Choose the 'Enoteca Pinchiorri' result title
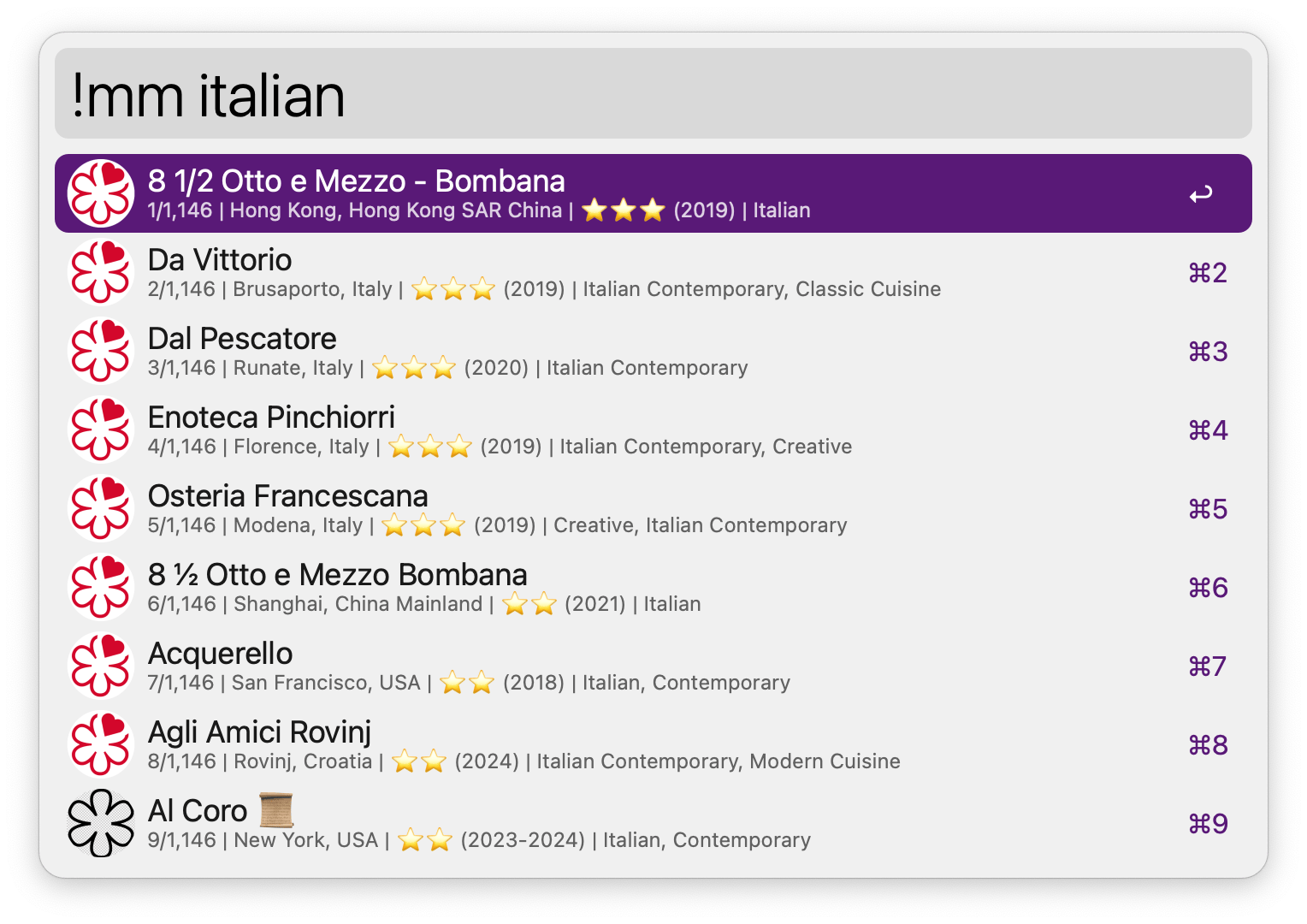Image resolution: width=1307 pixels, height=924 pixels. (x=271, y=418)
